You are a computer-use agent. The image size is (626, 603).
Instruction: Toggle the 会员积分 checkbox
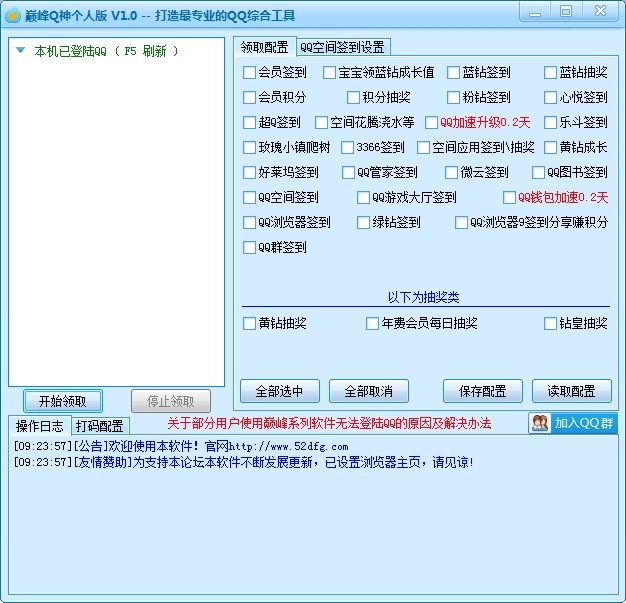[250, 97]
